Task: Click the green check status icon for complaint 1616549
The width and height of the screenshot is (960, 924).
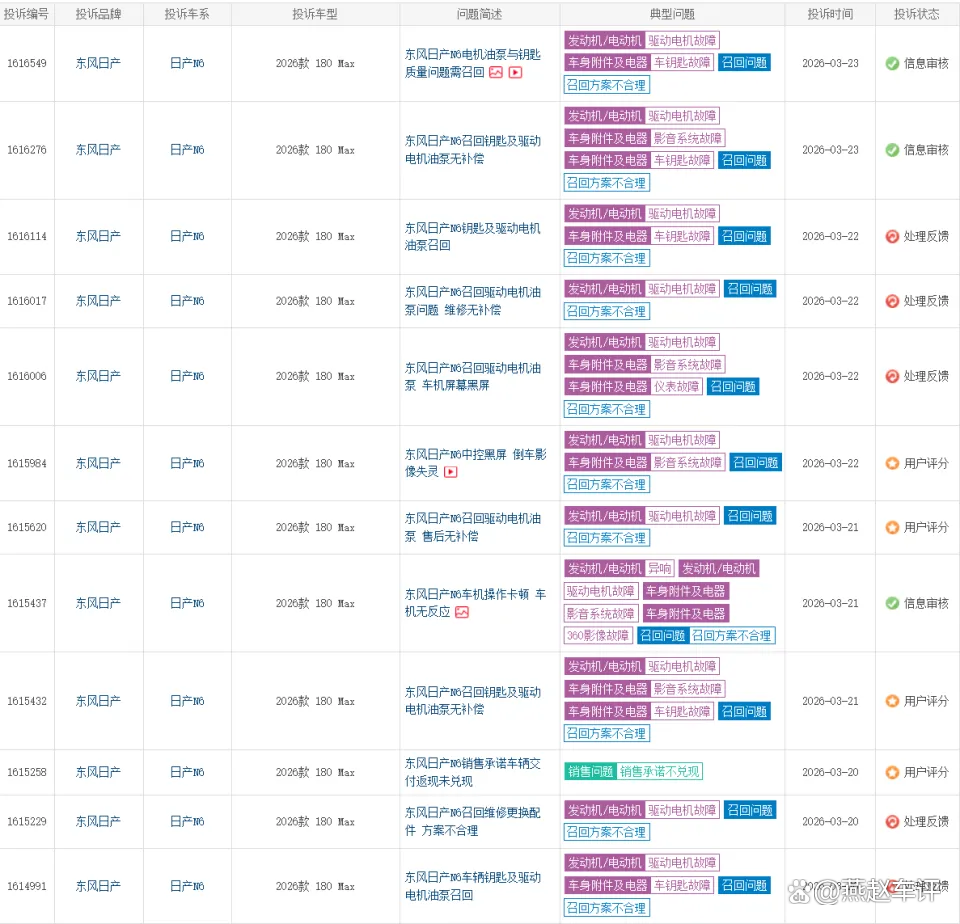Action: (892, 63)
